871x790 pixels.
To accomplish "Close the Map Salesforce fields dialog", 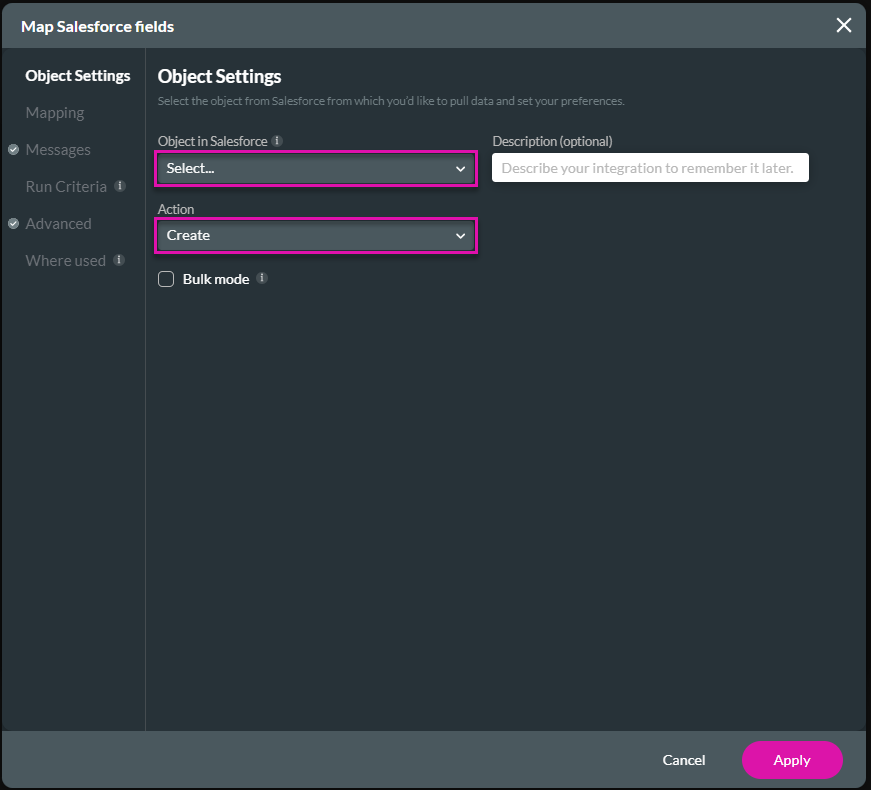I will pyautogui.click(x=844, y=25).
